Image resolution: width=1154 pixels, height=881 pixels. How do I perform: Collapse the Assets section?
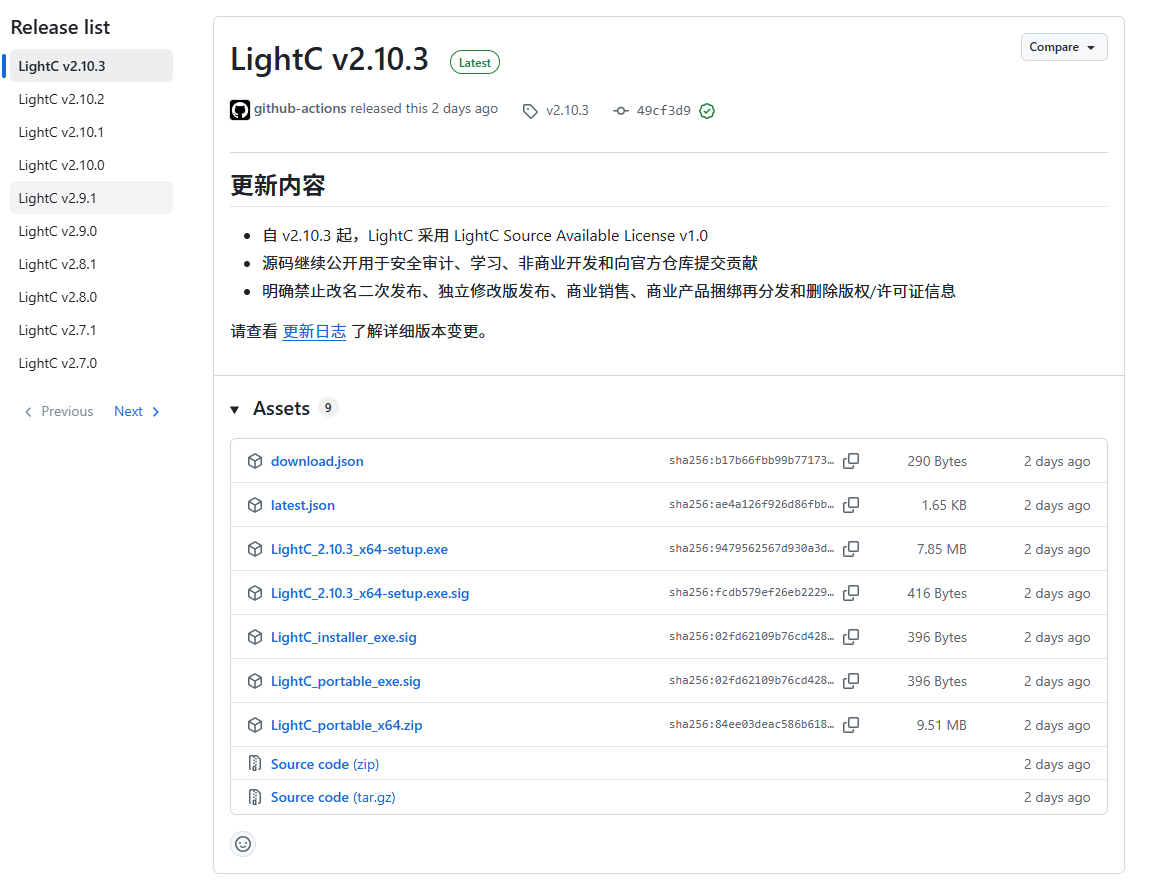[x=235, y=409]
